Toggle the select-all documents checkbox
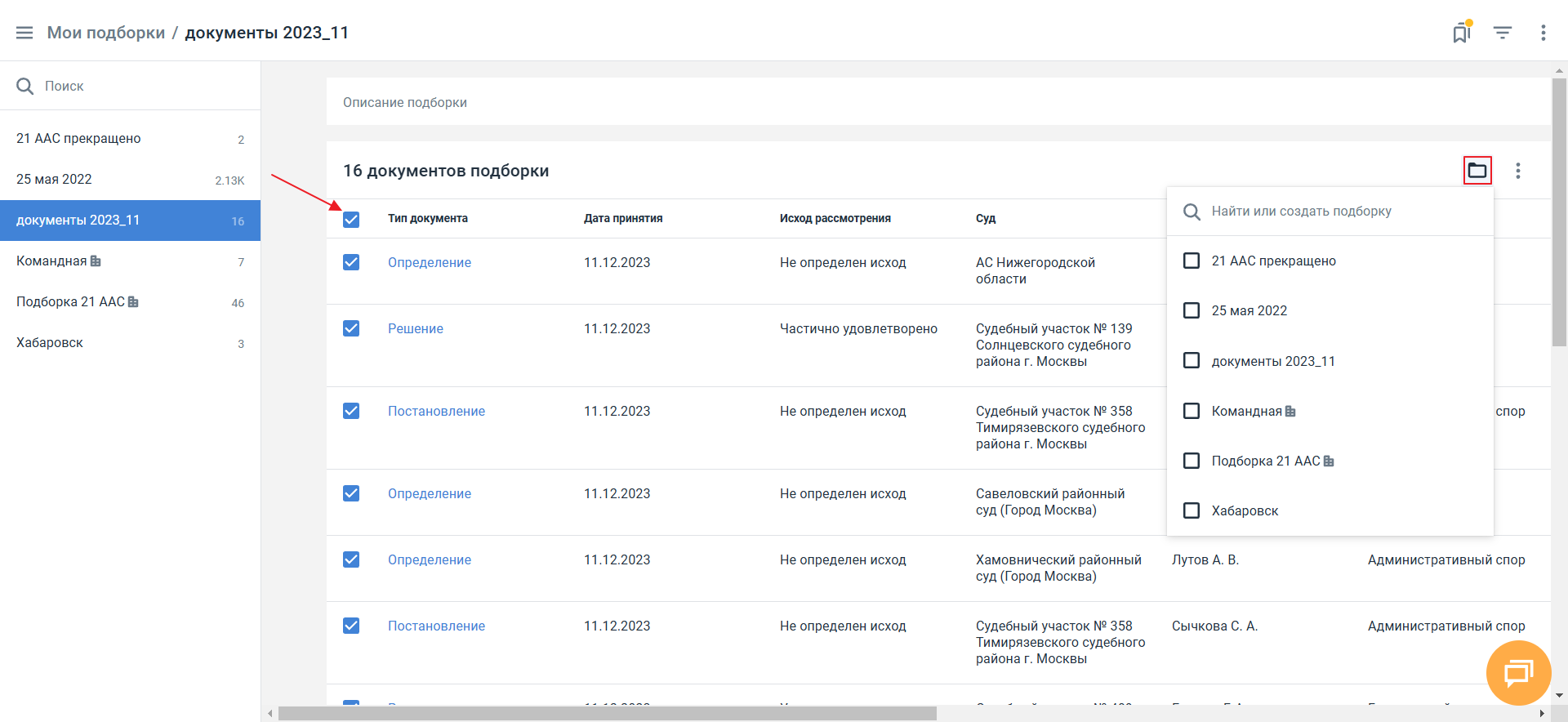The image size is (1568, 722). coord(351,220)
